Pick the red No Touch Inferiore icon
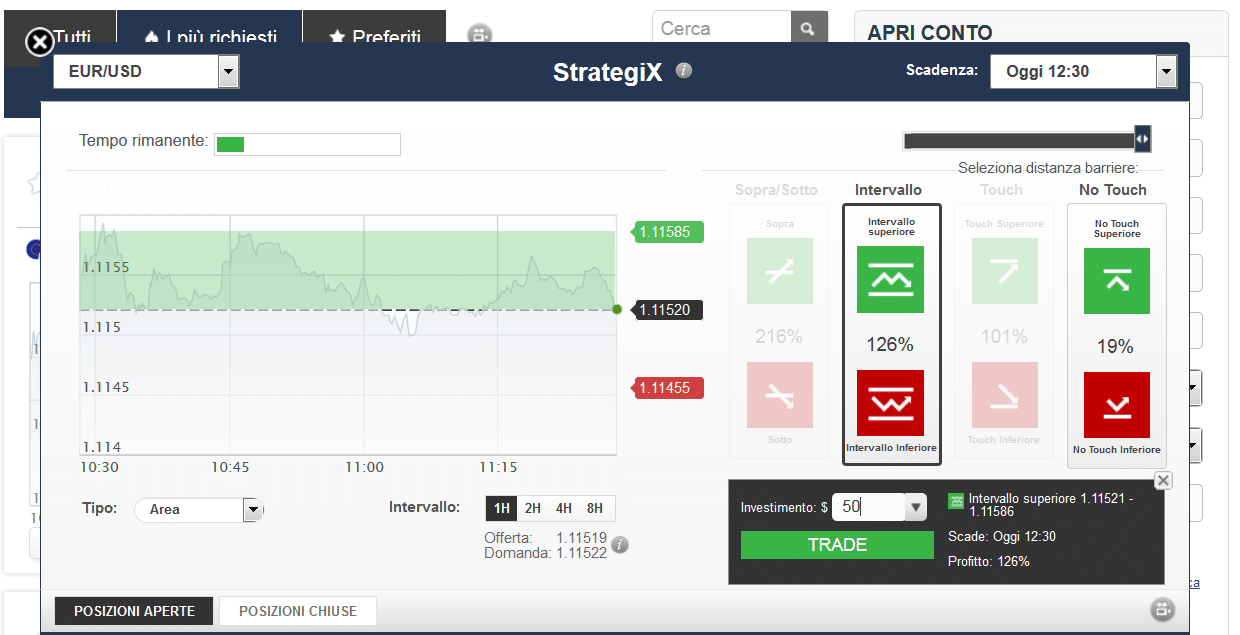Image resolution: width=1240 pixels, height=635 pixels. [x=1117, y=405]
